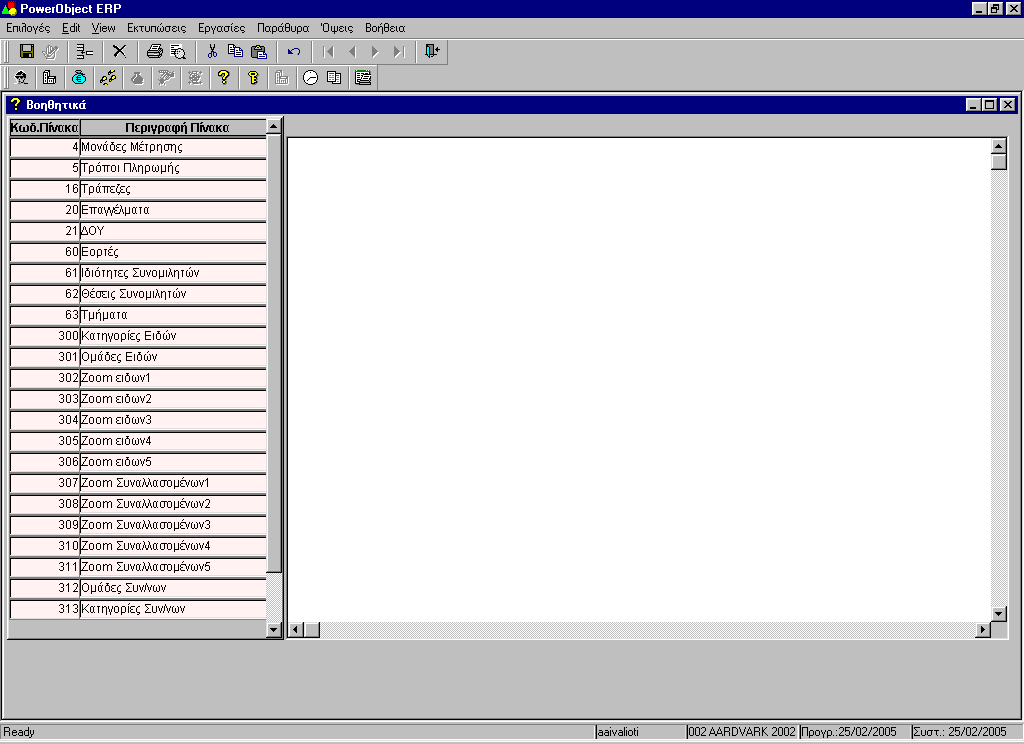Open the Παράθυρα menu
This screenshot has height=744, width=1024.
click(283, 28)
